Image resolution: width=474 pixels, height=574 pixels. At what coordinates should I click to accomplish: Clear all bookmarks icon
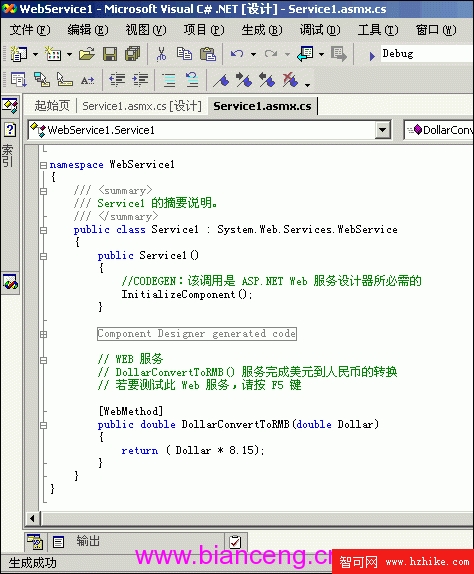pos(290,79)
